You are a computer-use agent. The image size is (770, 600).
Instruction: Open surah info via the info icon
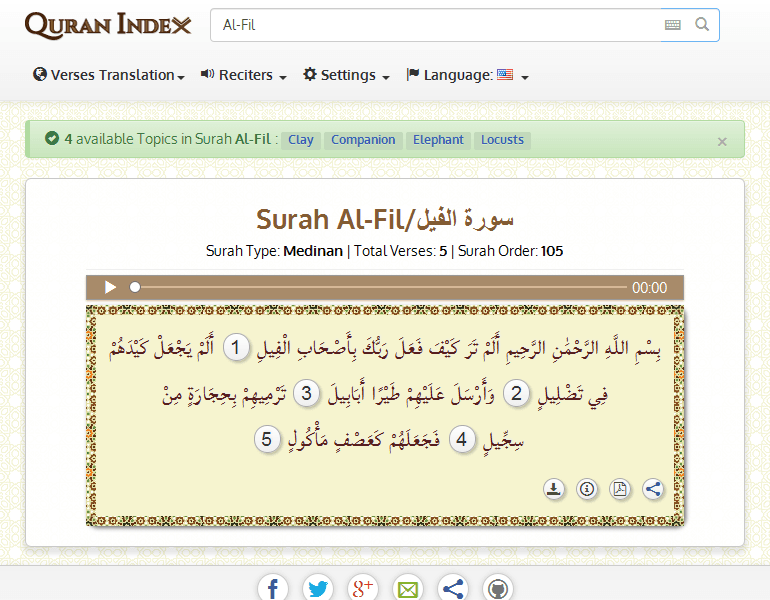[x=587, y=489]
